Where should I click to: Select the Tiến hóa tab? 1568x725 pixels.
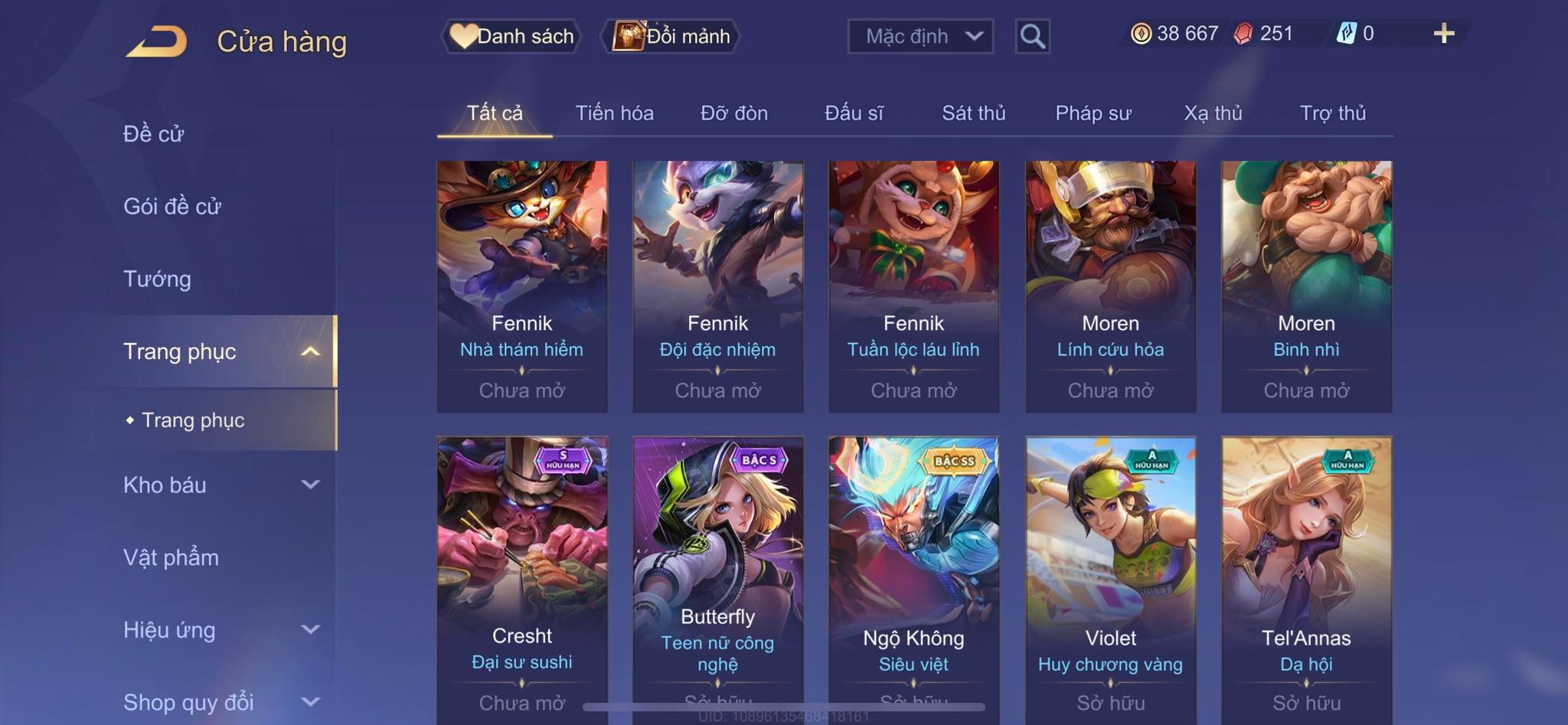[614, 113]
